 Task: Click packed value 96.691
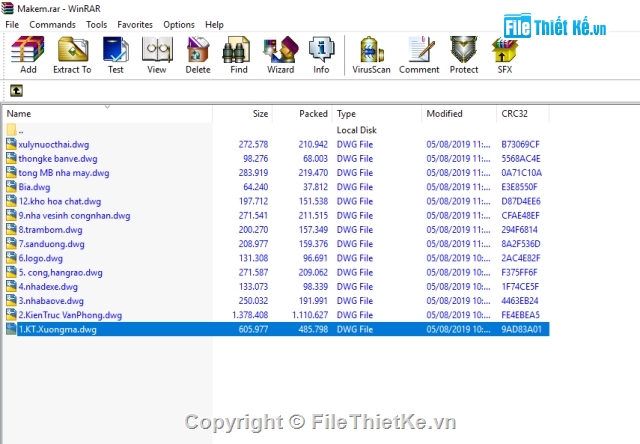coord(315,258)
